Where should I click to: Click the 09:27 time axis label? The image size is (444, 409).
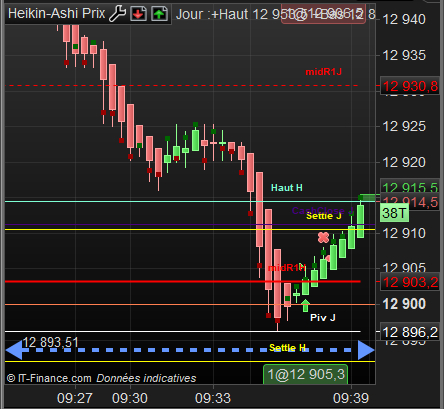[x=75, y=398]
